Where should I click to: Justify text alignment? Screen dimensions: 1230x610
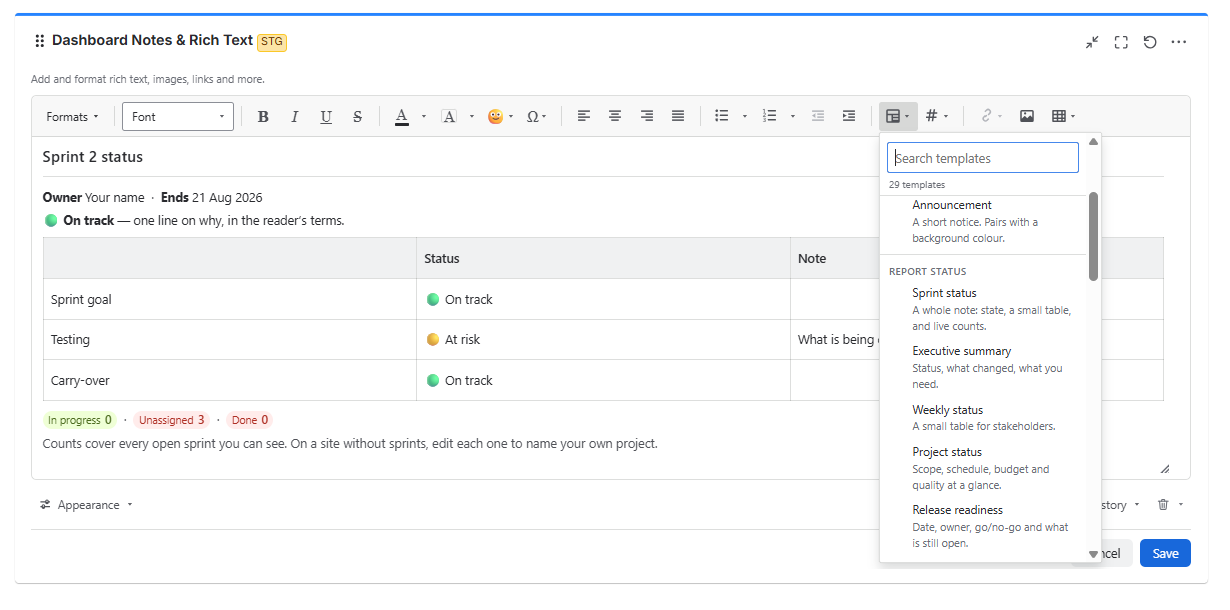point(678,117)
